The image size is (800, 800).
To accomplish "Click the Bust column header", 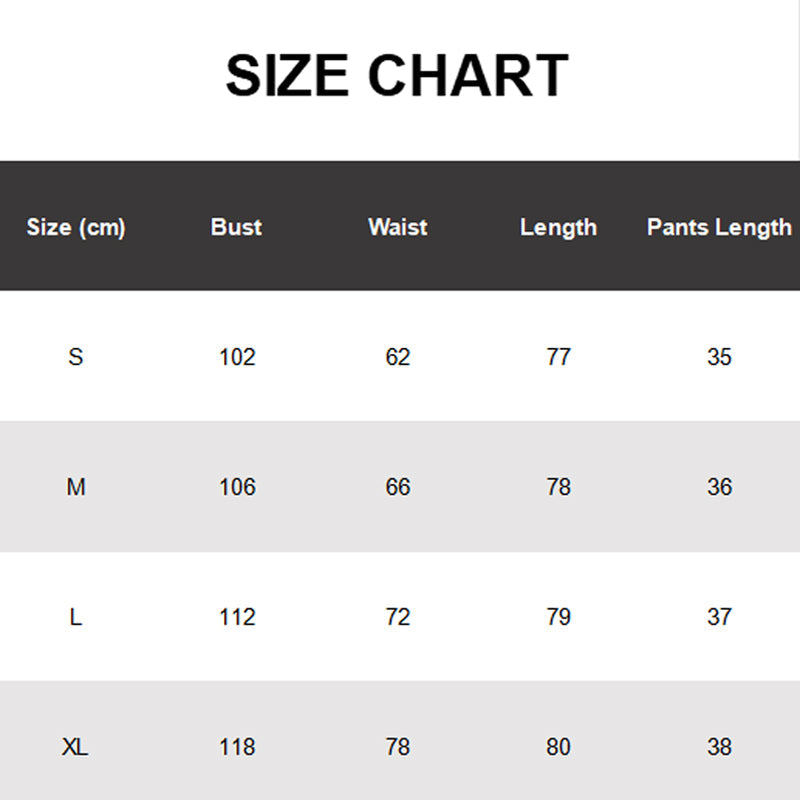I will [x=236, y=227].
